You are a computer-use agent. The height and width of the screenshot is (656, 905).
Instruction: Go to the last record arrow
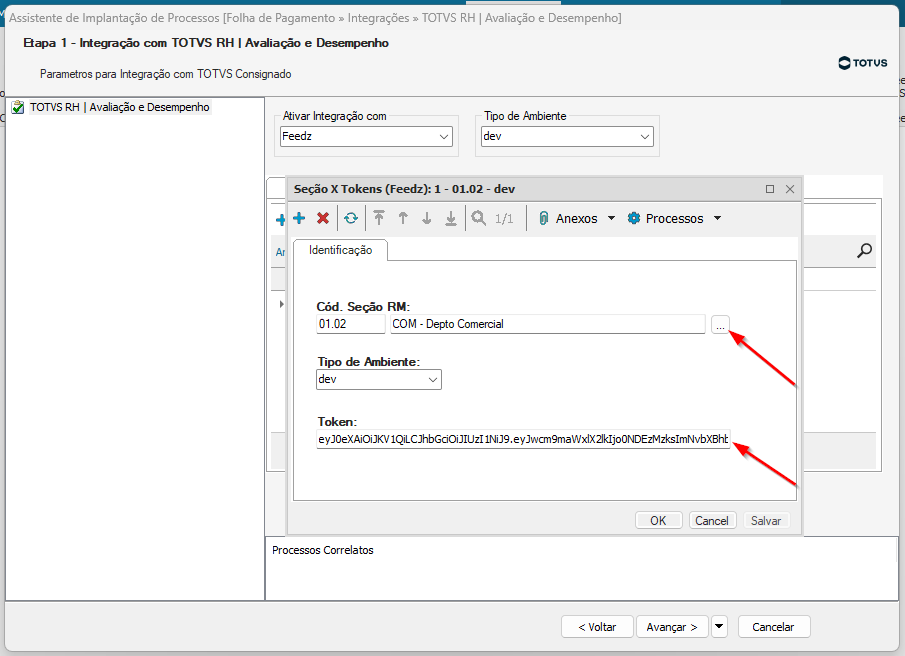451,218
